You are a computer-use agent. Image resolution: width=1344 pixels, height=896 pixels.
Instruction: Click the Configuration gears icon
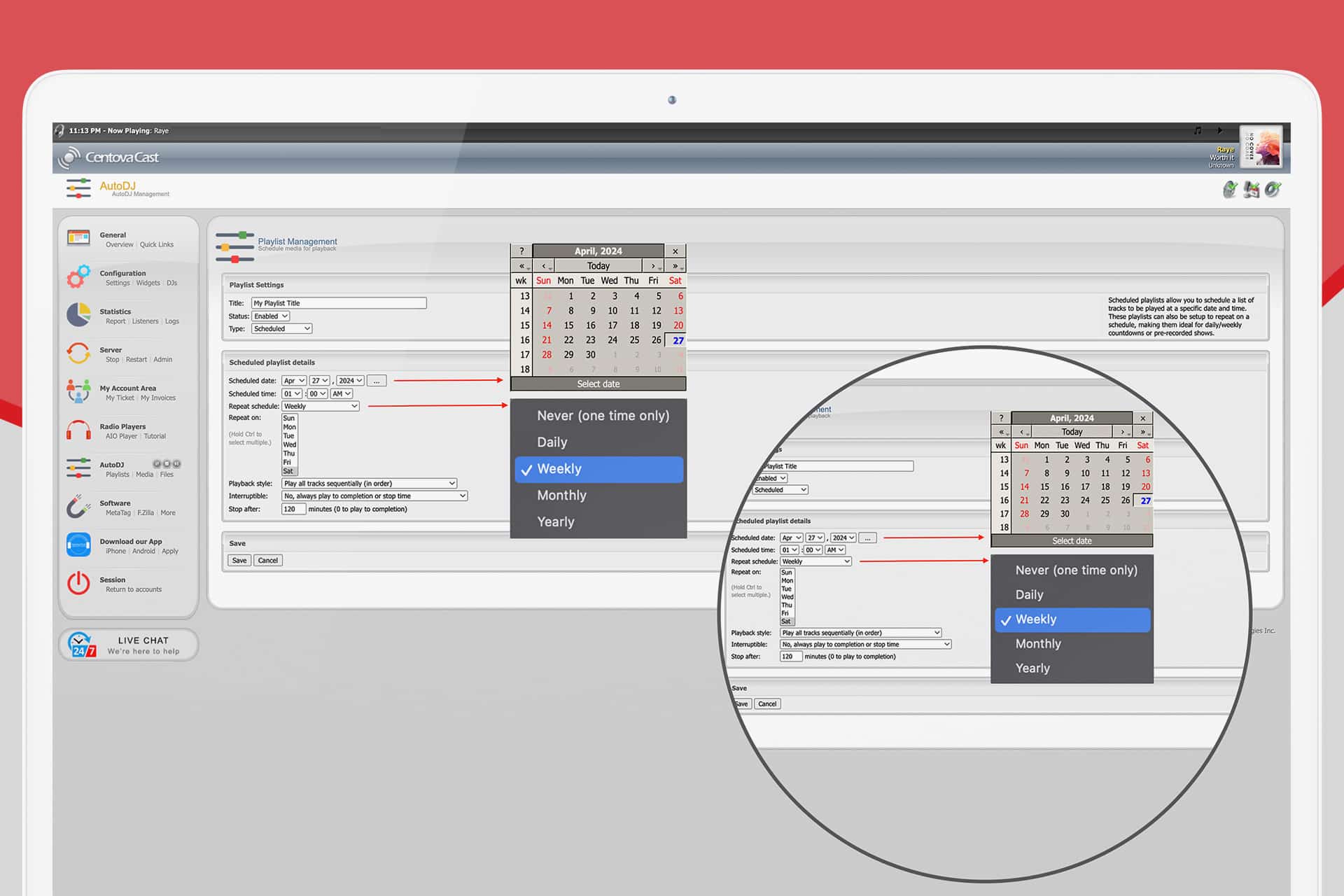point(78,276)
